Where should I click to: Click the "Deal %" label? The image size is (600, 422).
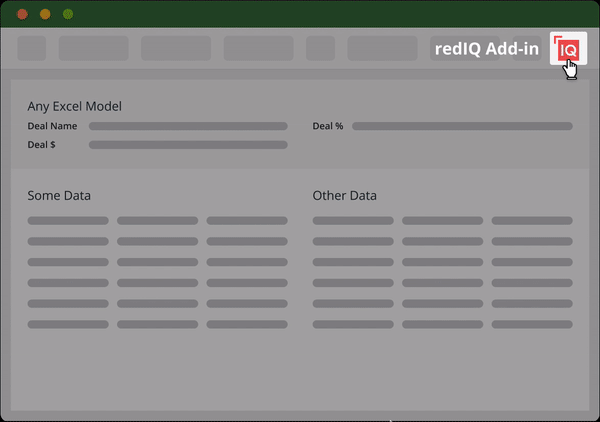pos(328,126)
